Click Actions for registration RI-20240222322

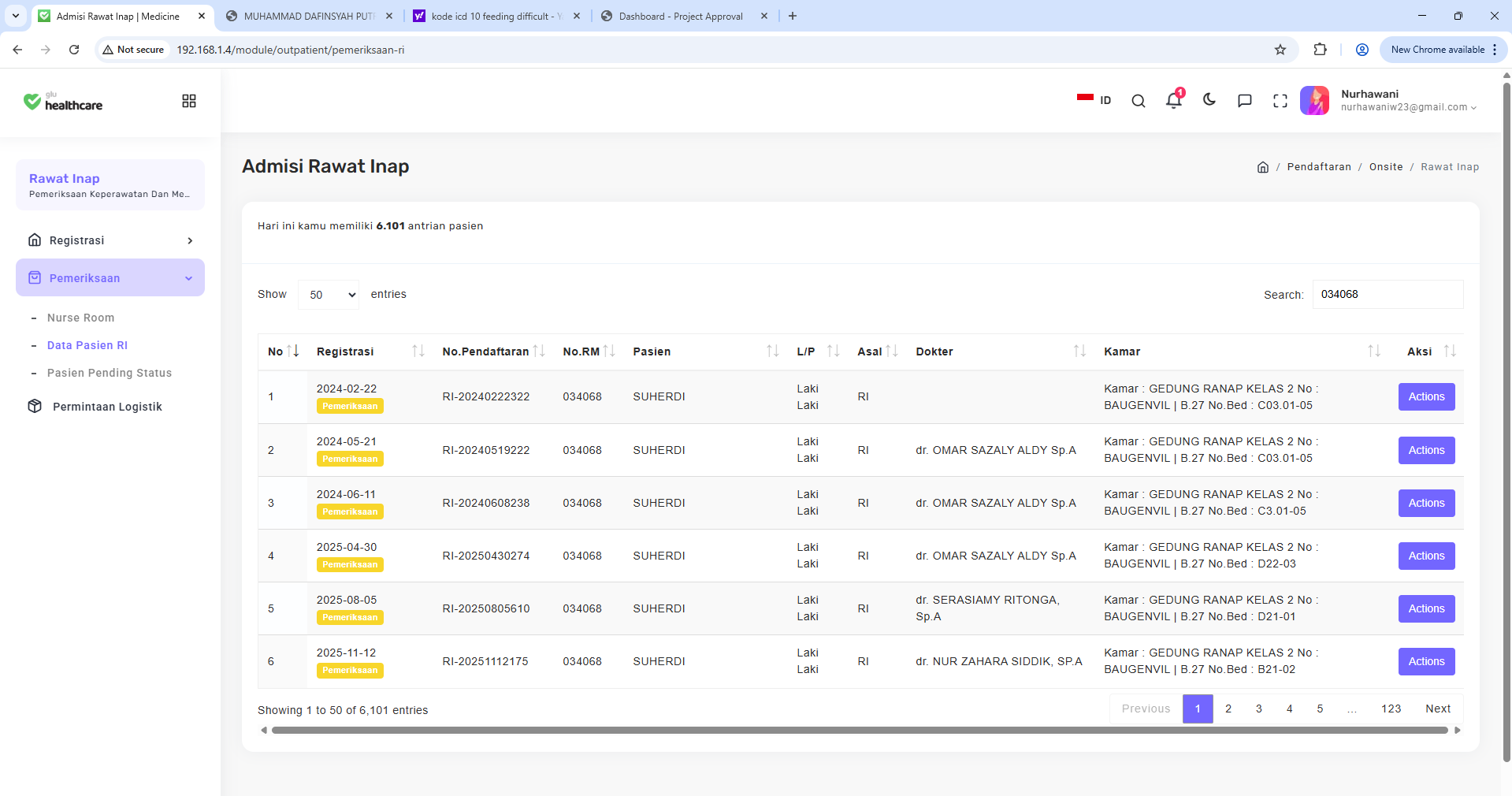click(1426, 396)
